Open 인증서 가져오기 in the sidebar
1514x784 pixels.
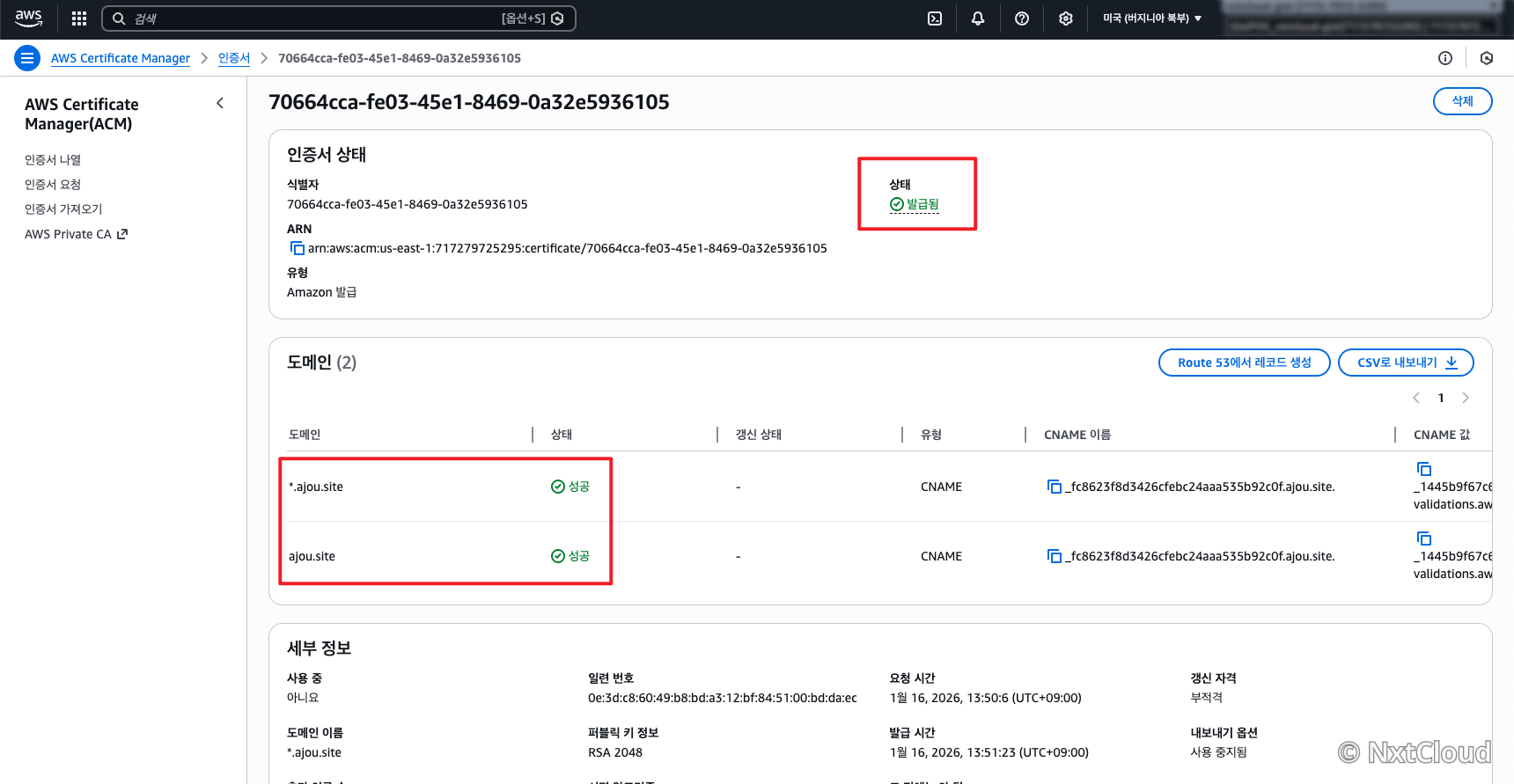coord(63,209)
